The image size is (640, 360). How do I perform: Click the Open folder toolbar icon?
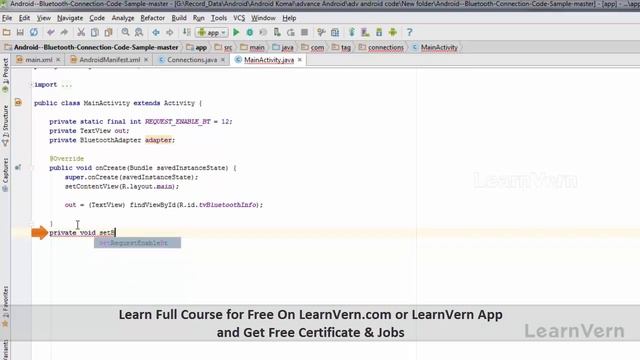tap(7, 32)
